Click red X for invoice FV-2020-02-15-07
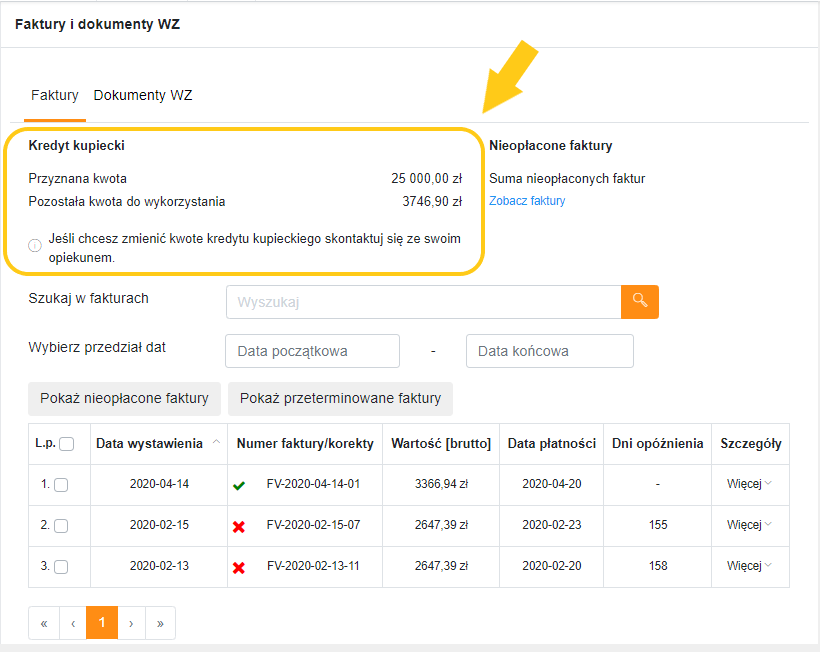Viewport: 820px width, 652px height. tap(239, 527)
